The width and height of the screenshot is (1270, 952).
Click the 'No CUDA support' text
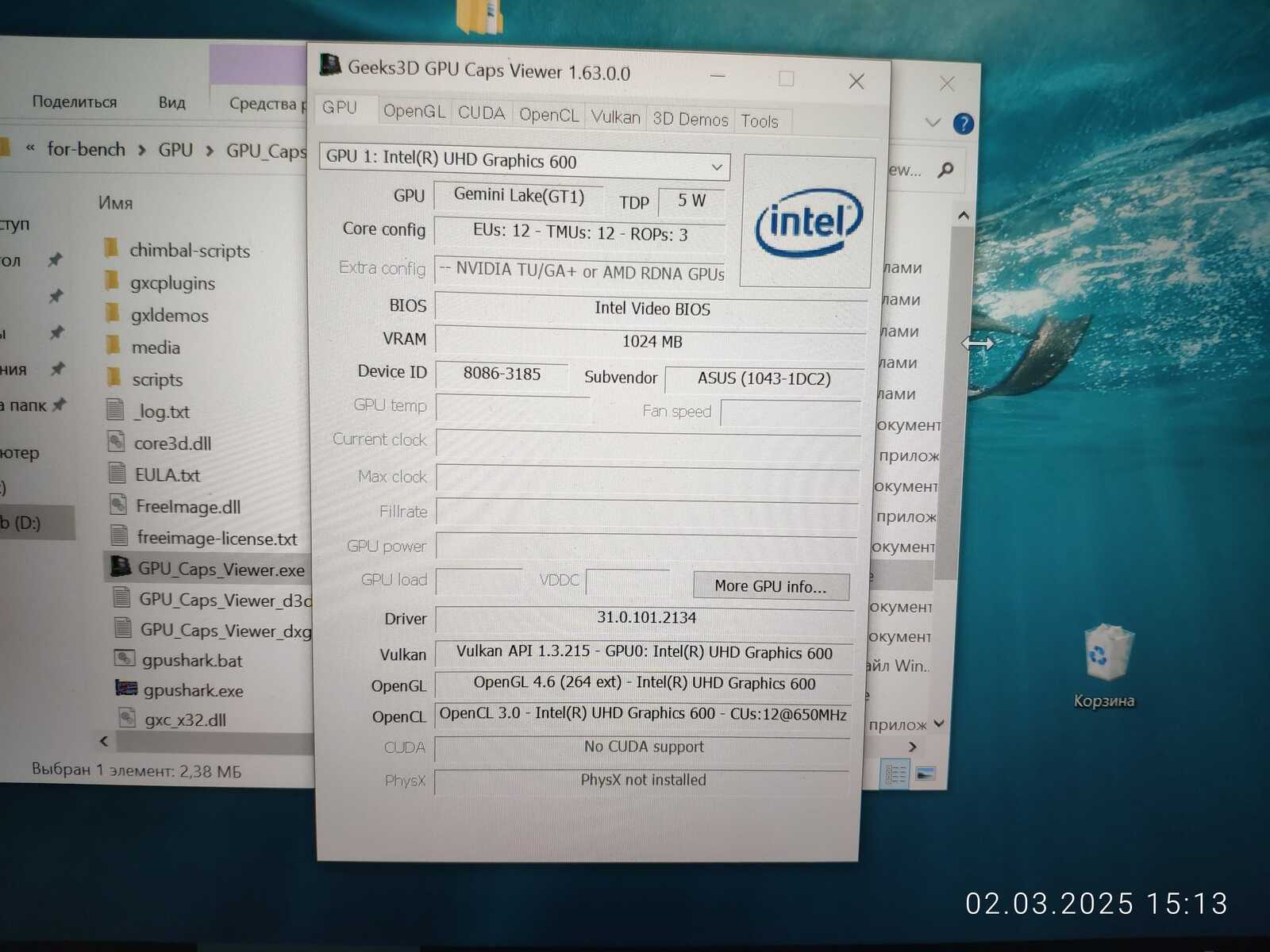[x=644, y=747]
